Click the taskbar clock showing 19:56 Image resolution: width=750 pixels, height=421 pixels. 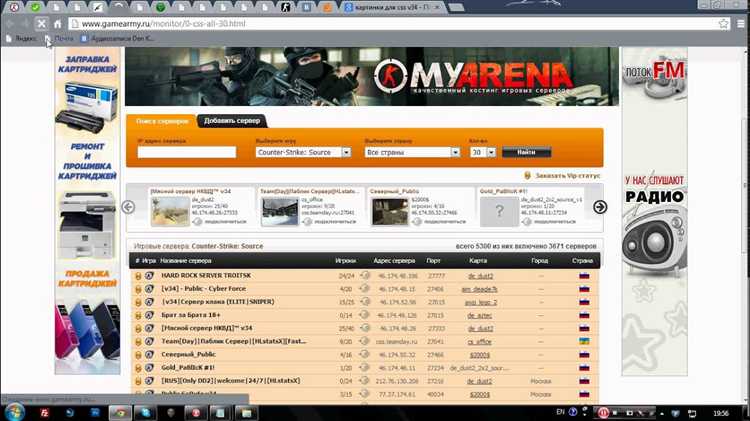(721, 413)
